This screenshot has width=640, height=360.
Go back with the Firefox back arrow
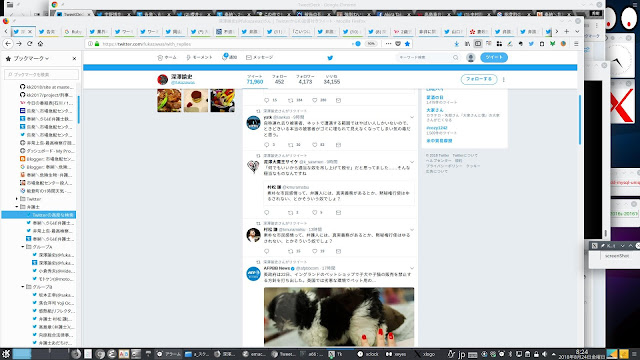click(8, 44)
